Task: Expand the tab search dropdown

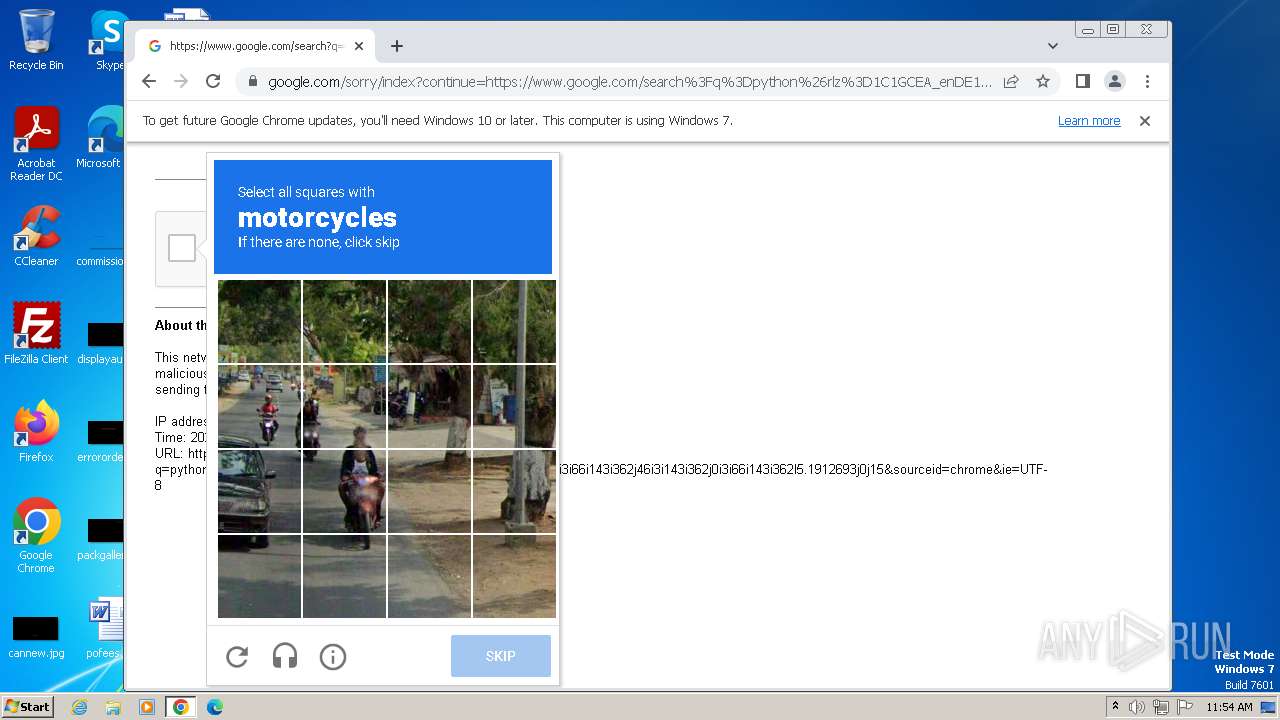Action: 1052,46
